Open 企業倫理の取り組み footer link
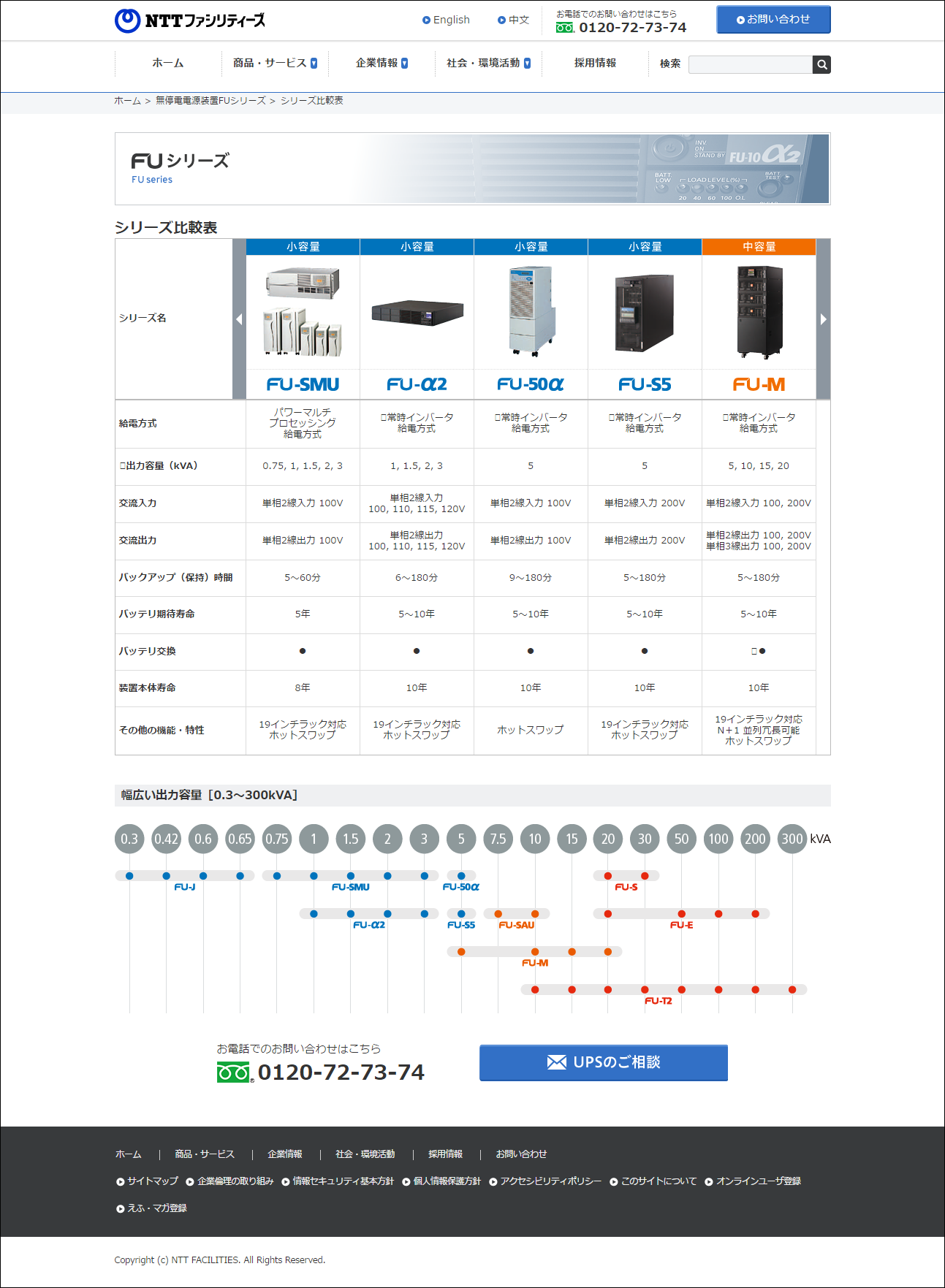 point(230,1181)
